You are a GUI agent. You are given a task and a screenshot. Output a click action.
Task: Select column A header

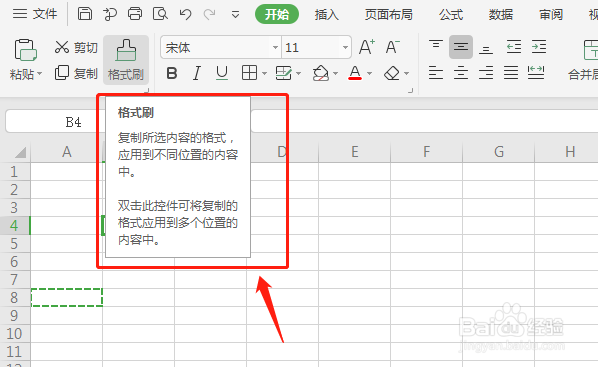click(66, 152)
